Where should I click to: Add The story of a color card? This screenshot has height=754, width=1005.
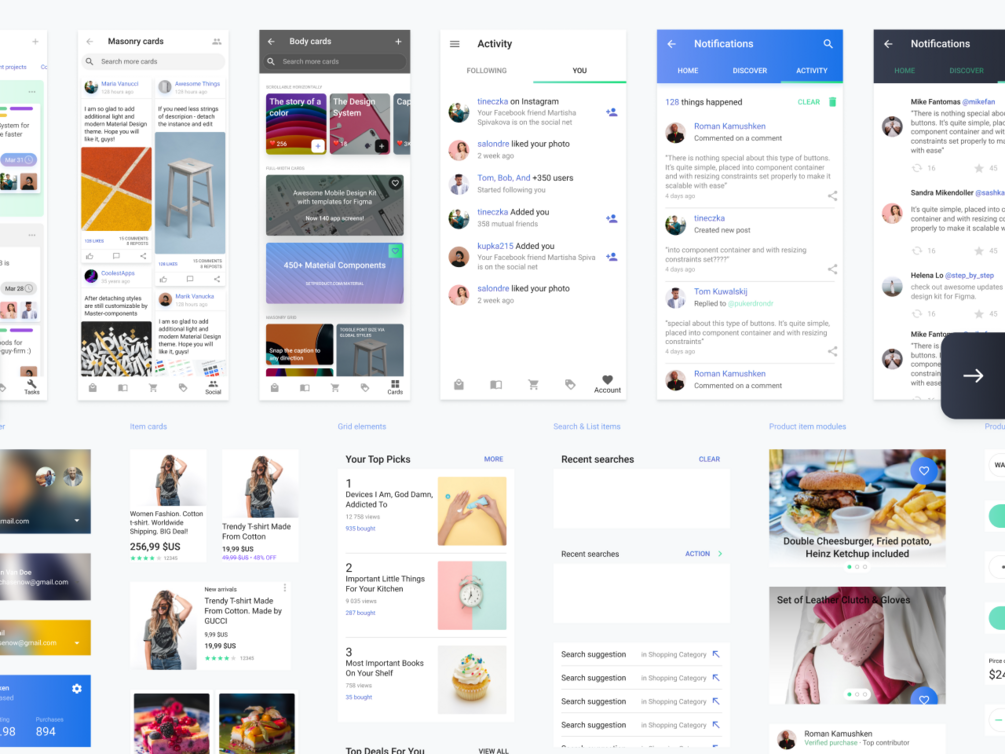click(317, 146)
